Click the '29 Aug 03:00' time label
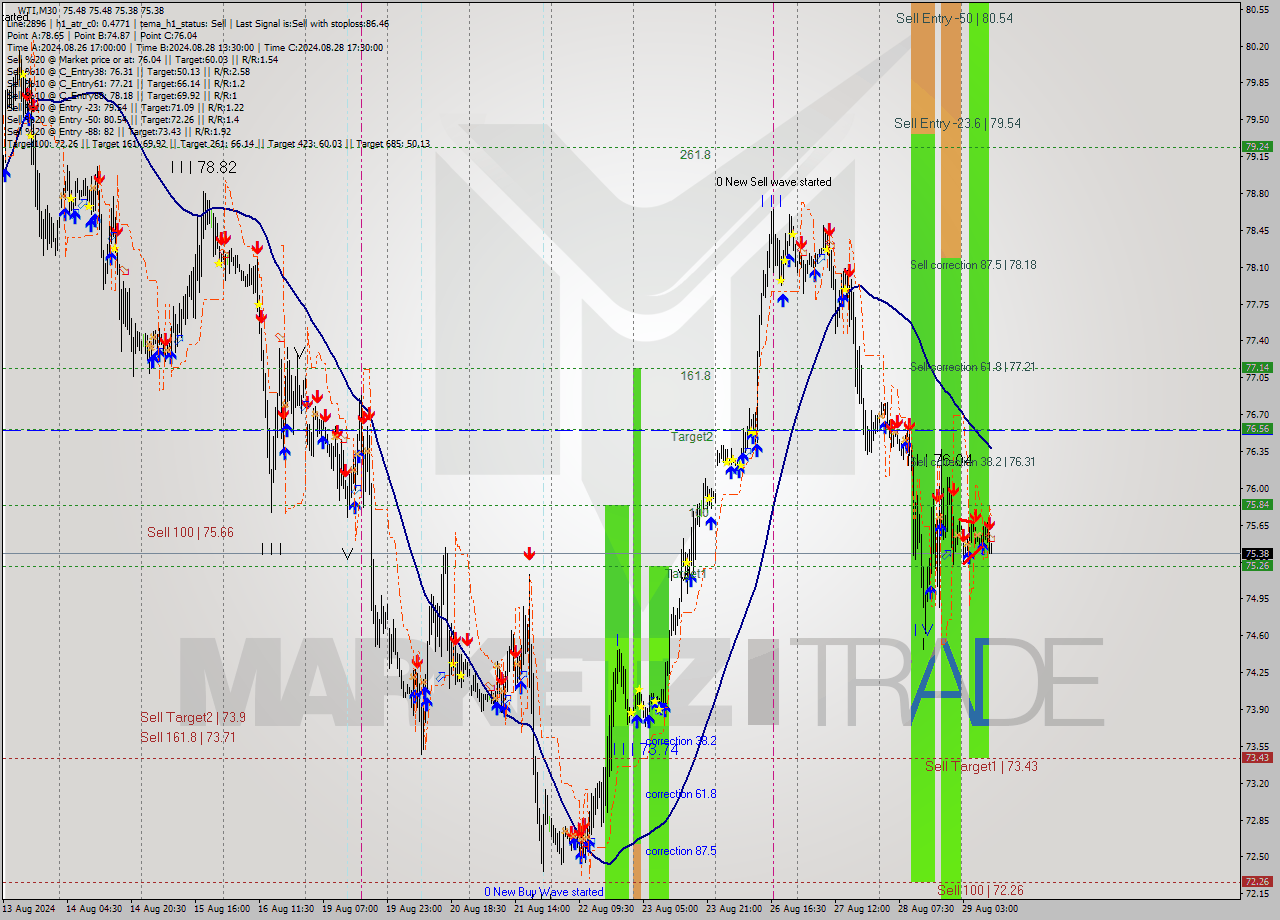The image size is (1280, 920). point(990,909)
